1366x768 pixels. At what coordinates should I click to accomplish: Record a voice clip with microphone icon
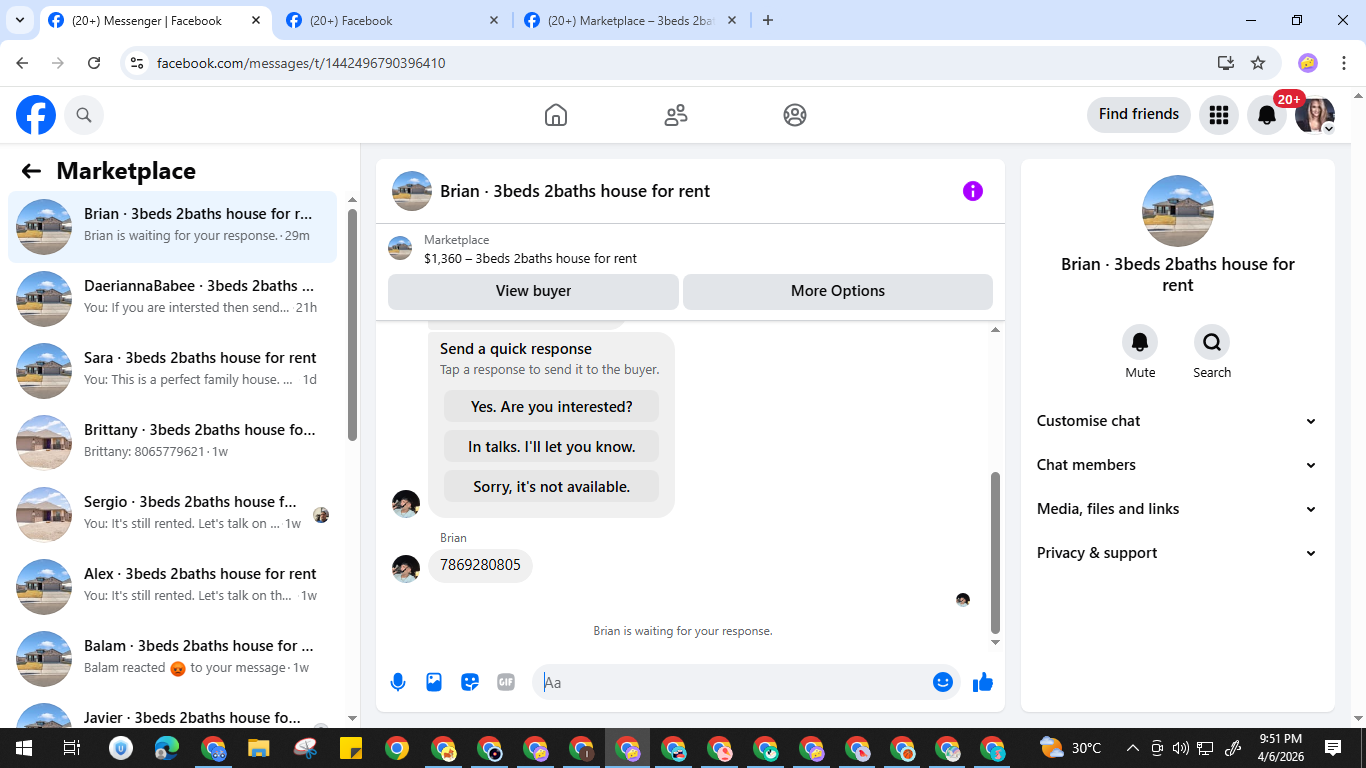click(x=398, y=682)
